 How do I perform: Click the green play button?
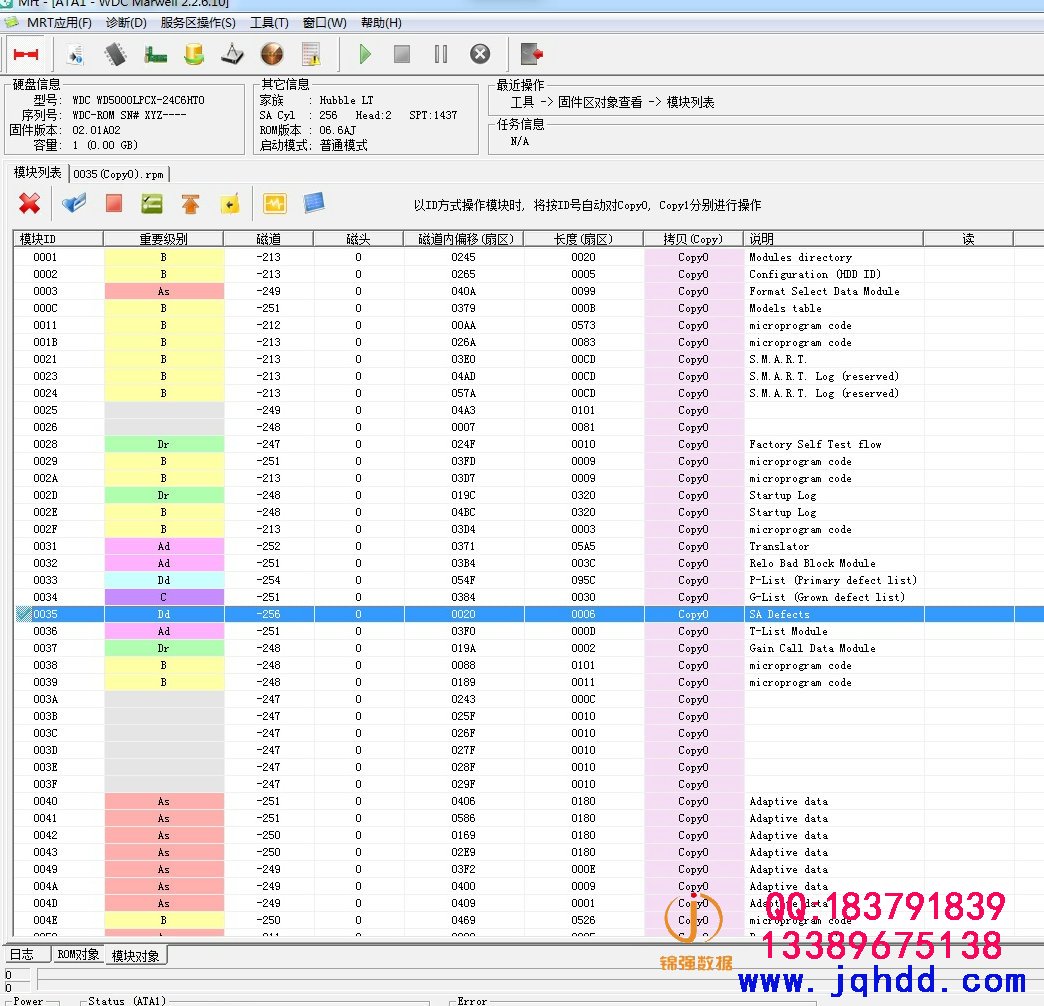coord(364,54)
